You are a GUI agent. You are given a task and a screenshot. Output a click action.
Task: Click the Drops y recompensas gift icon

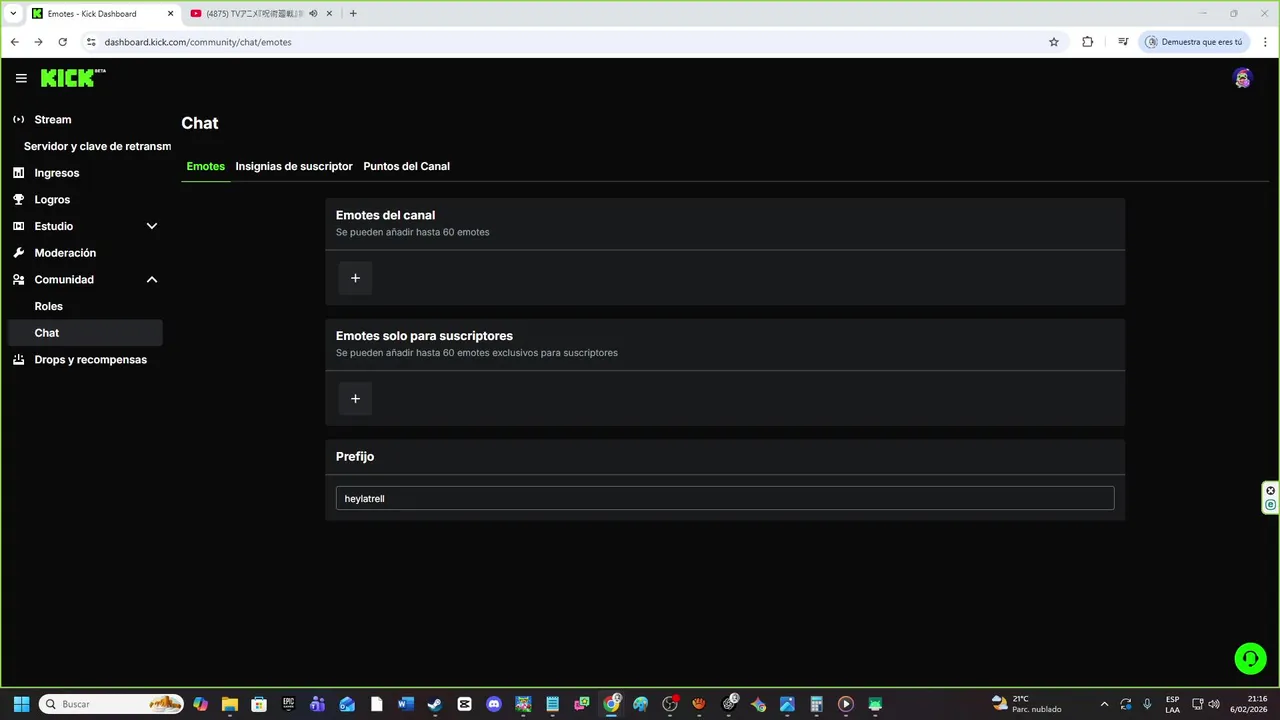click(18, 360)
